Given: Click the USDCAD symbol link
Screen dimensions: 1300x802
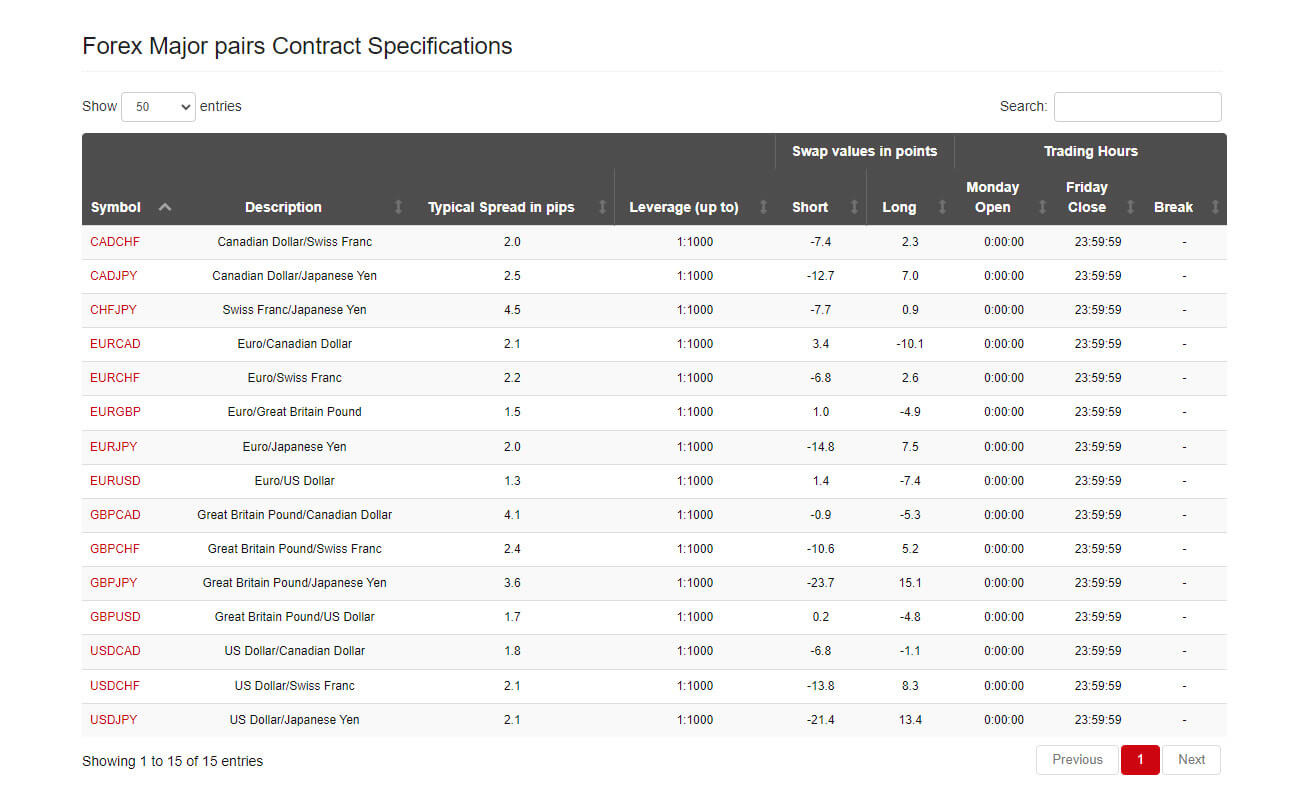Looking at the screenshot, I should [x=115, y=651].
